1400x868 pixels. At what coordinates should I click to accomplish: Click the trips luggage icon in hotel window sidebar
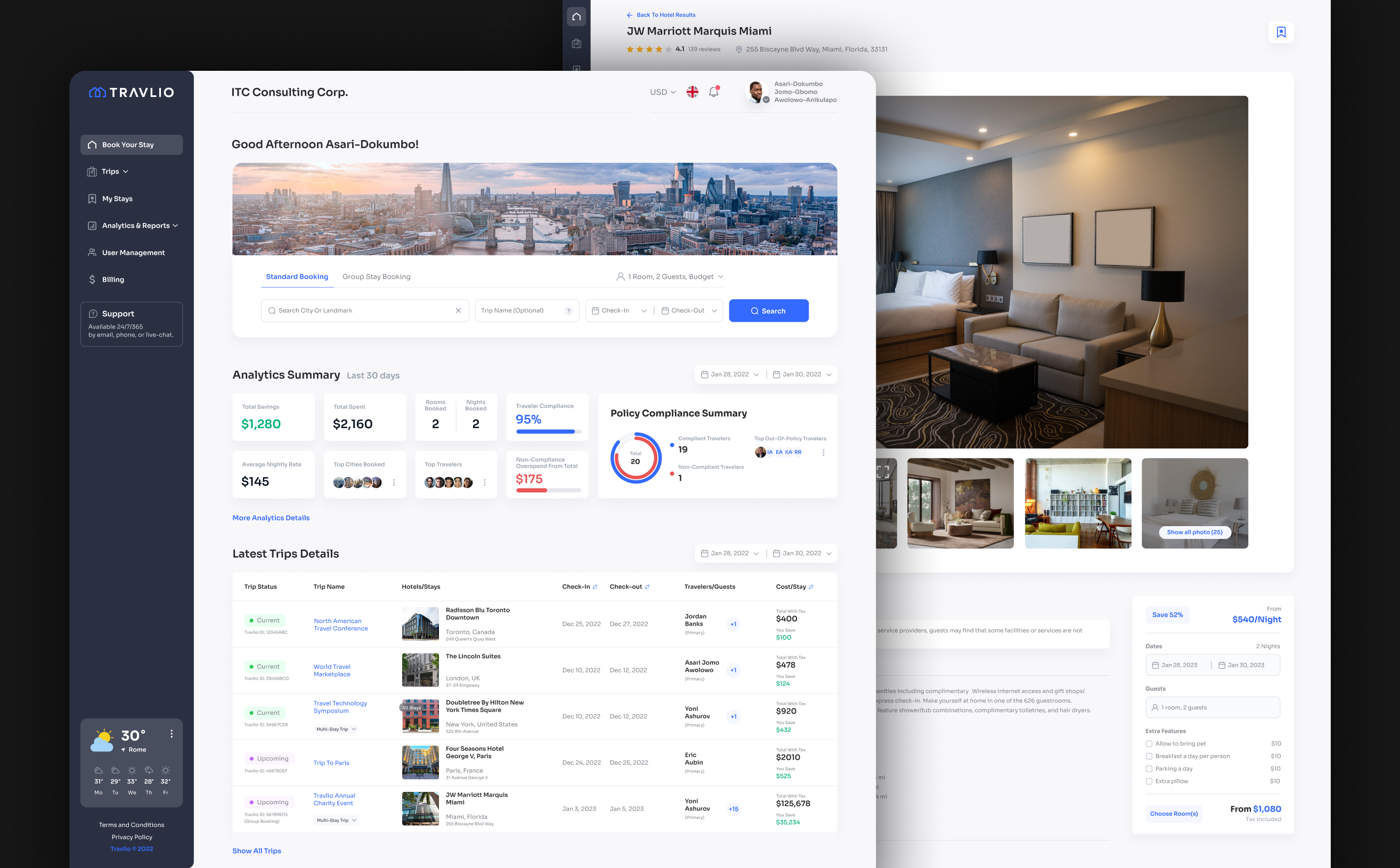(x=576, y=44)
